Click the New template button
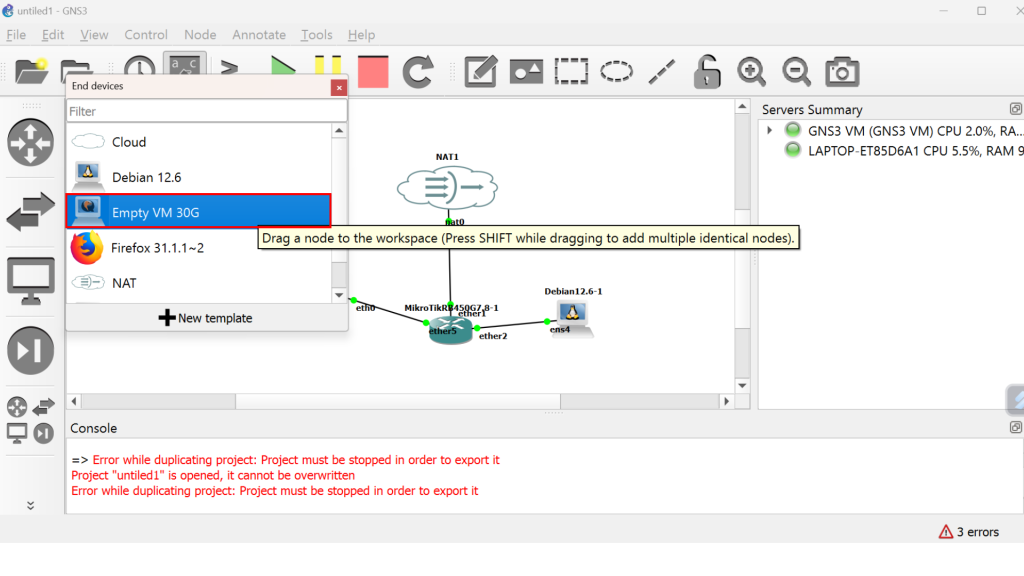 click(x=206, y=318)
